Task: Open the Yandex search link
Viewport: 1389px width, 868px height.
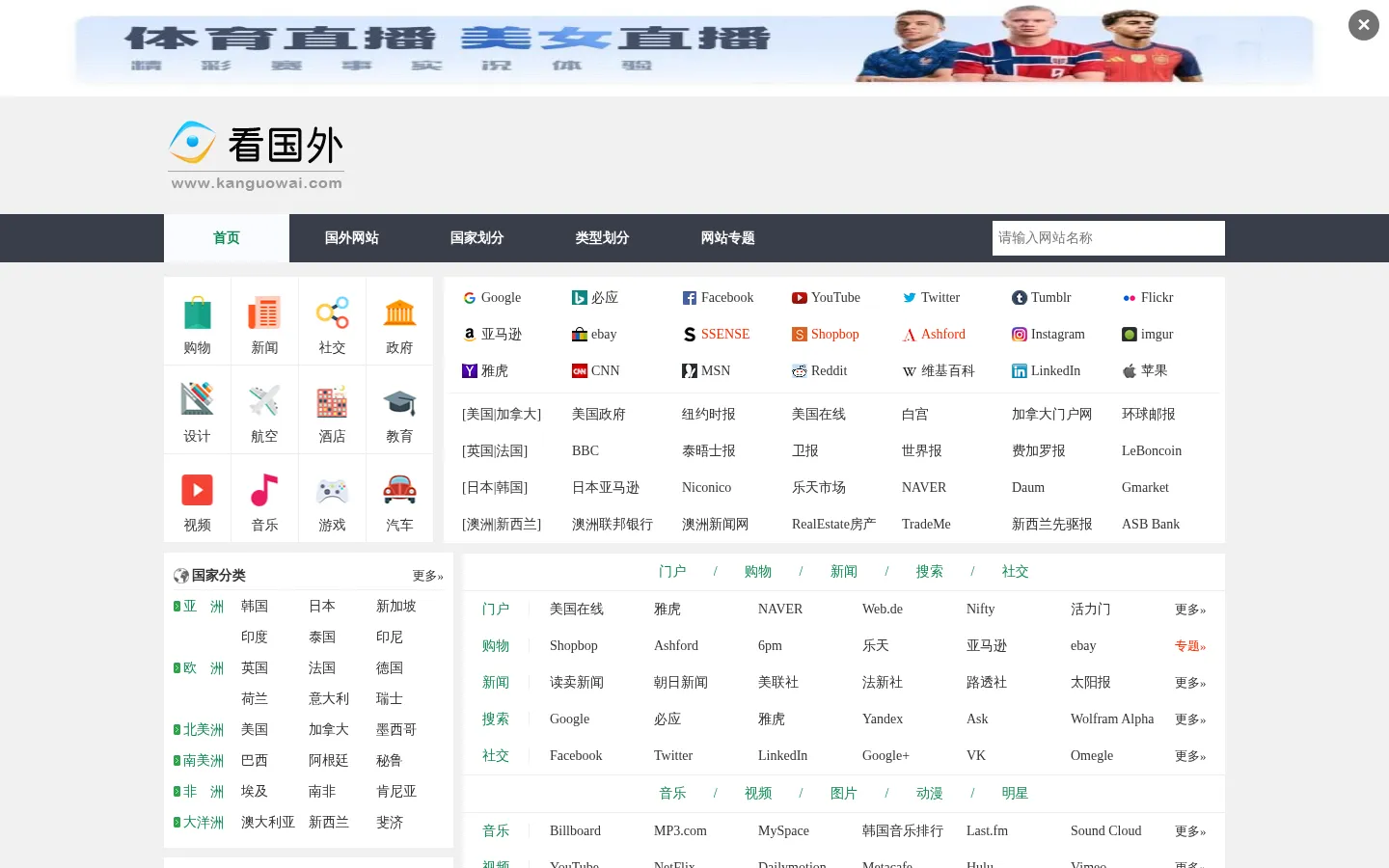Action: click(x=883, y=719)
